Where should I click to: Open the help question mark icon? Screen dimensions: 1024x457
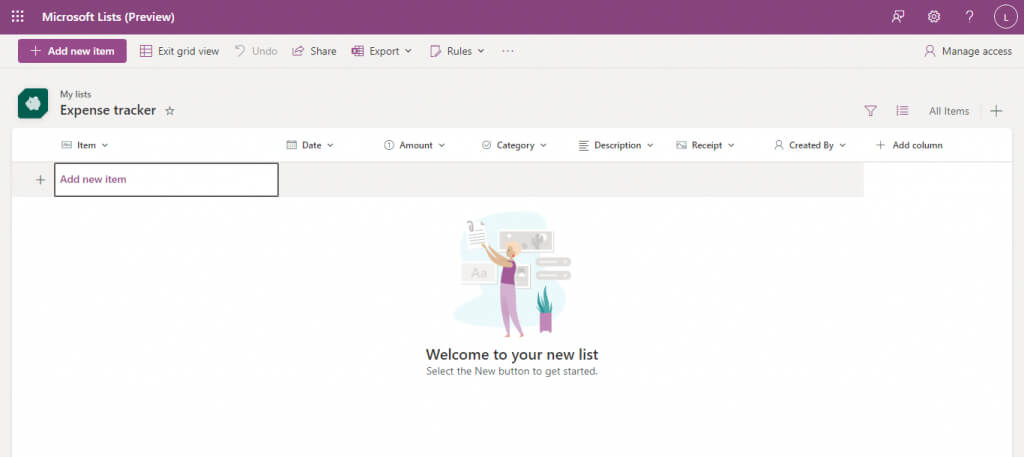[970, 17]
